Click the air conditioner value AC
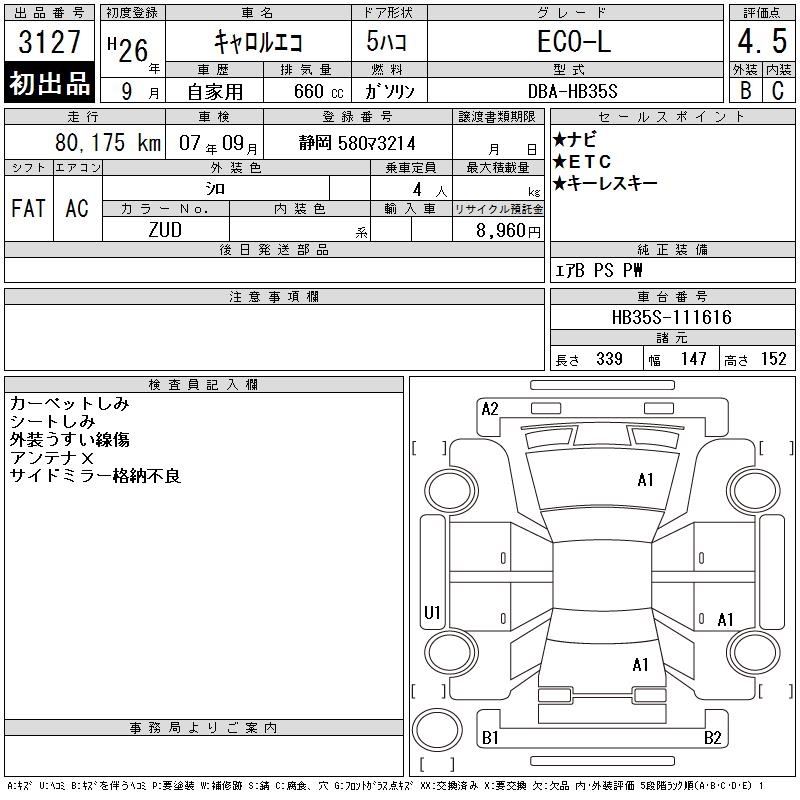The height and width of the screenshot is (800, 800). (x=77, y=208)
